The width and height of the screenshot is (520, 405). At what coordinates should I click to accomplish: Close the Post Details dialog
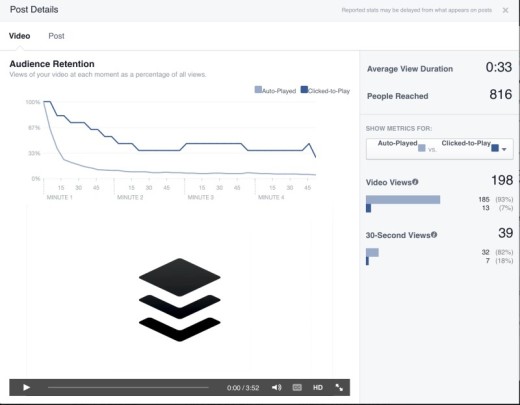(505, 10)
